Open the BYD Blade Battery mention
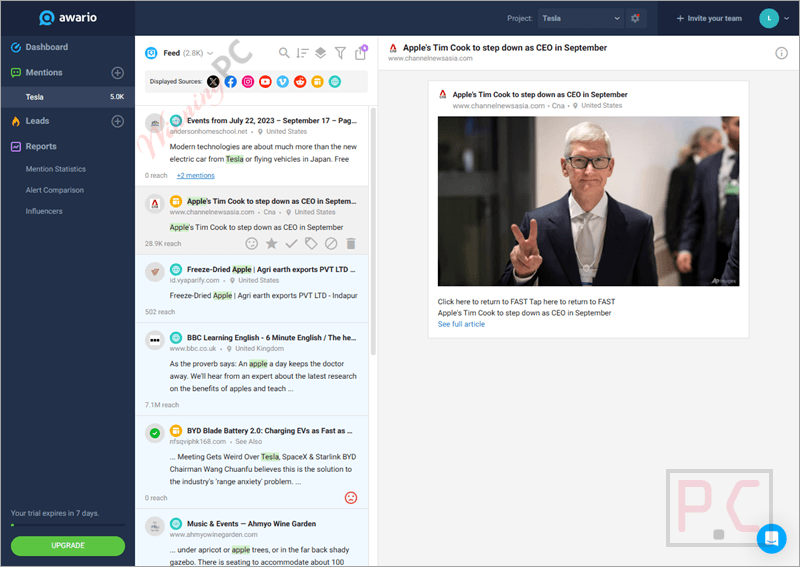This screenshot has width=800, height=567. point(252,462)
